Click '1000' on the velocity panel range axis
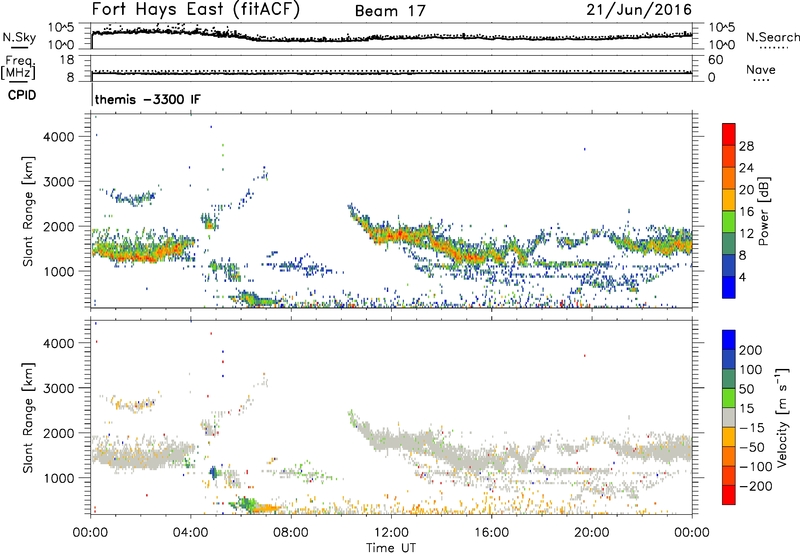This screenshot has width=800, height=554. (x=59, y=478)
